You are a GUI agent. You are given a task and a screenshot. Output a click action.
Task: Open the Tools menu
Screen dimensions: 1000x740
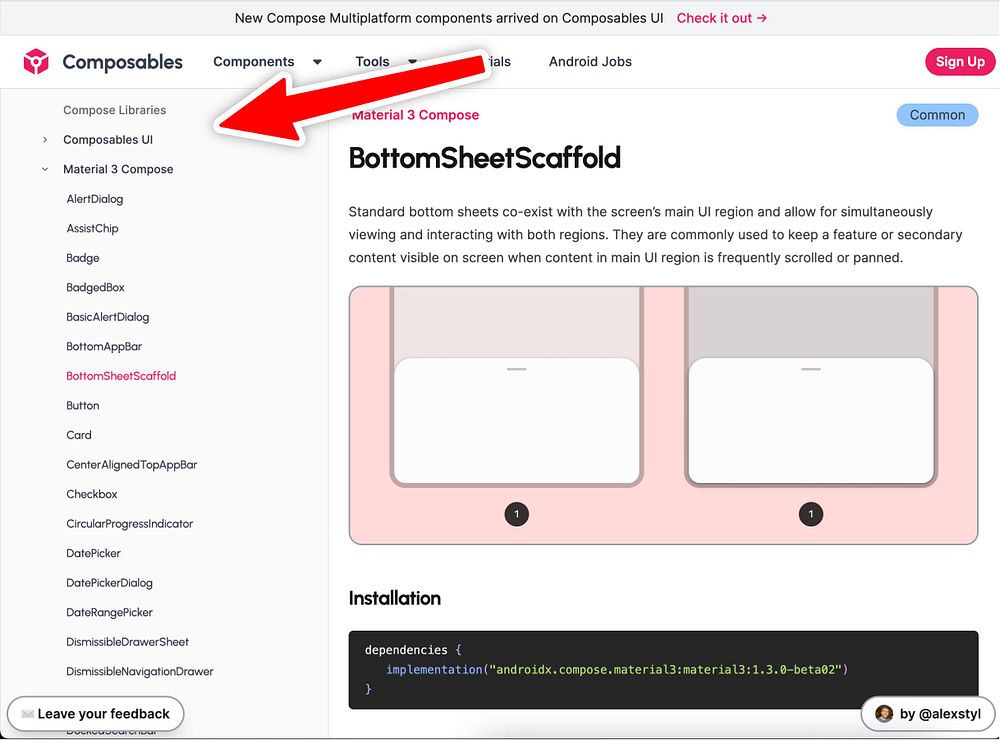coord(372,61)
